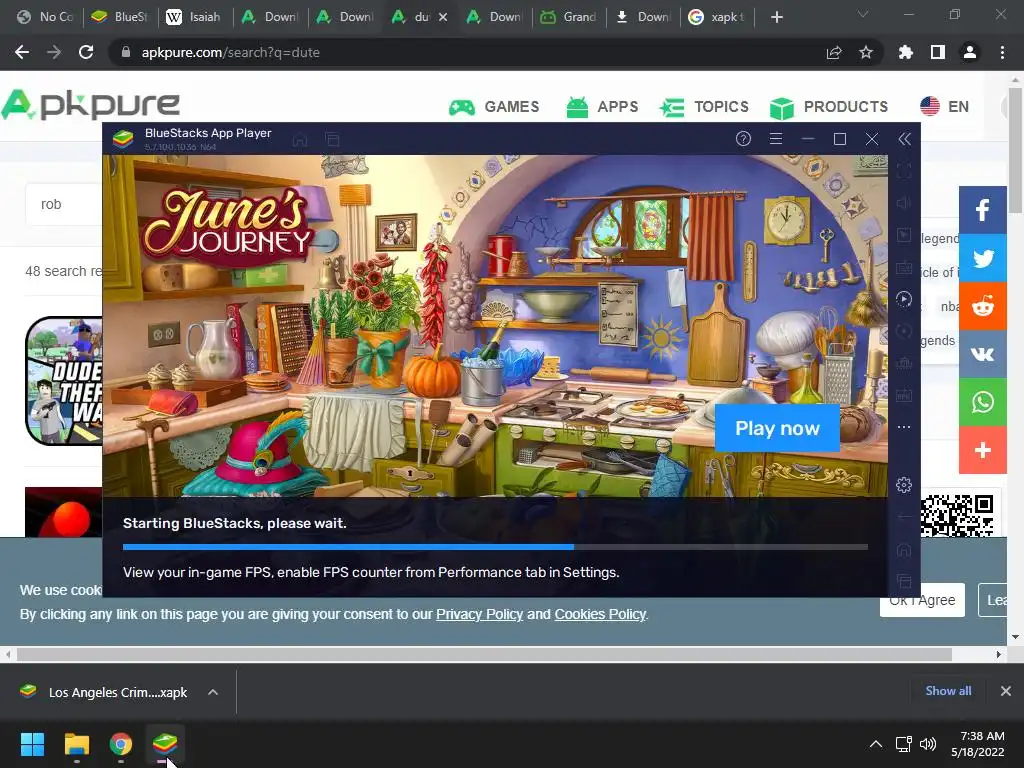Click the install APK icon in BlueStacks sidebar
This screenshot has width=1024, height=768.
[x=904, y=396]
